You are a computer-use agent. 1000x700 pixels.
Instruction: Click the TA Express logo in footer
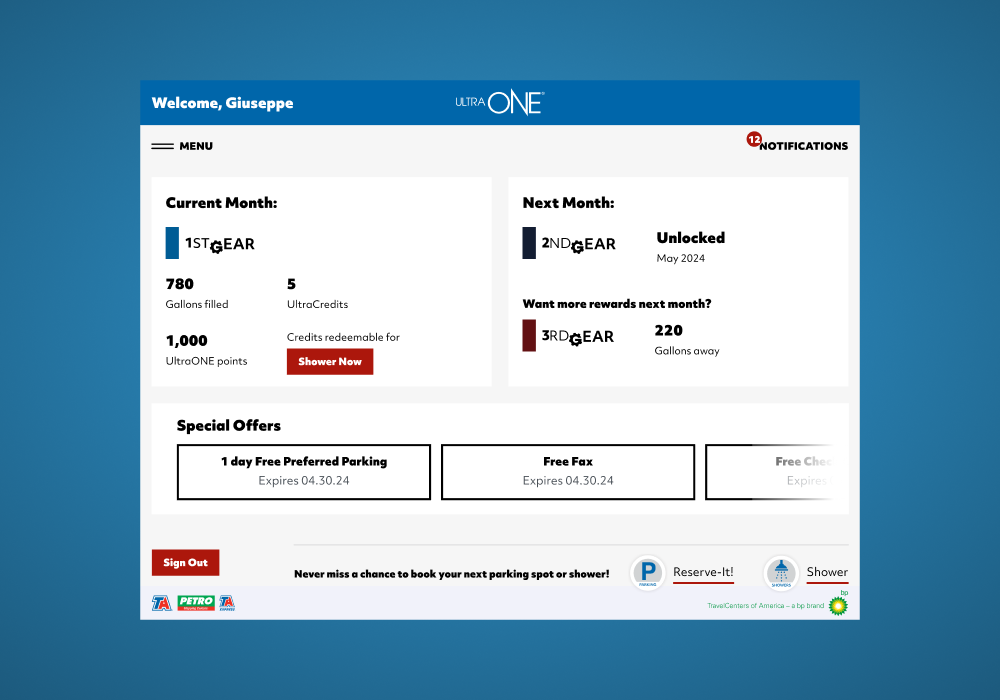[x=227, y=602]
